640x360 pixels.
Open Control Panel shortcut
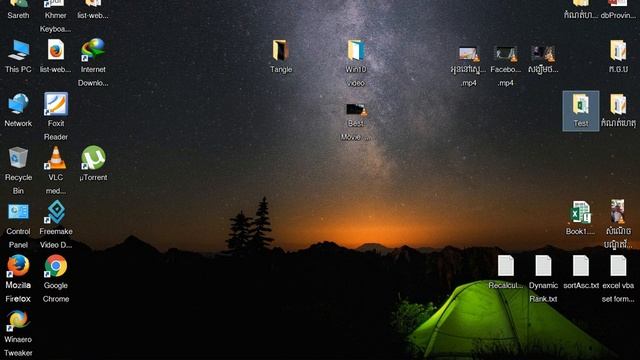(18, 225)
